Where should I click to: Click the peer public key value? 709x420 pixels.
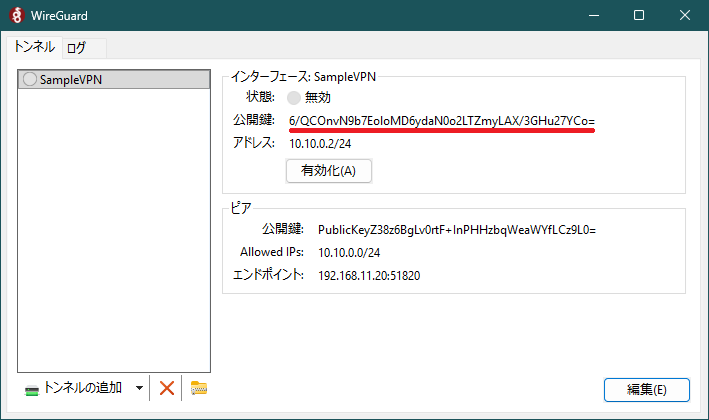[x=456, y=229]
